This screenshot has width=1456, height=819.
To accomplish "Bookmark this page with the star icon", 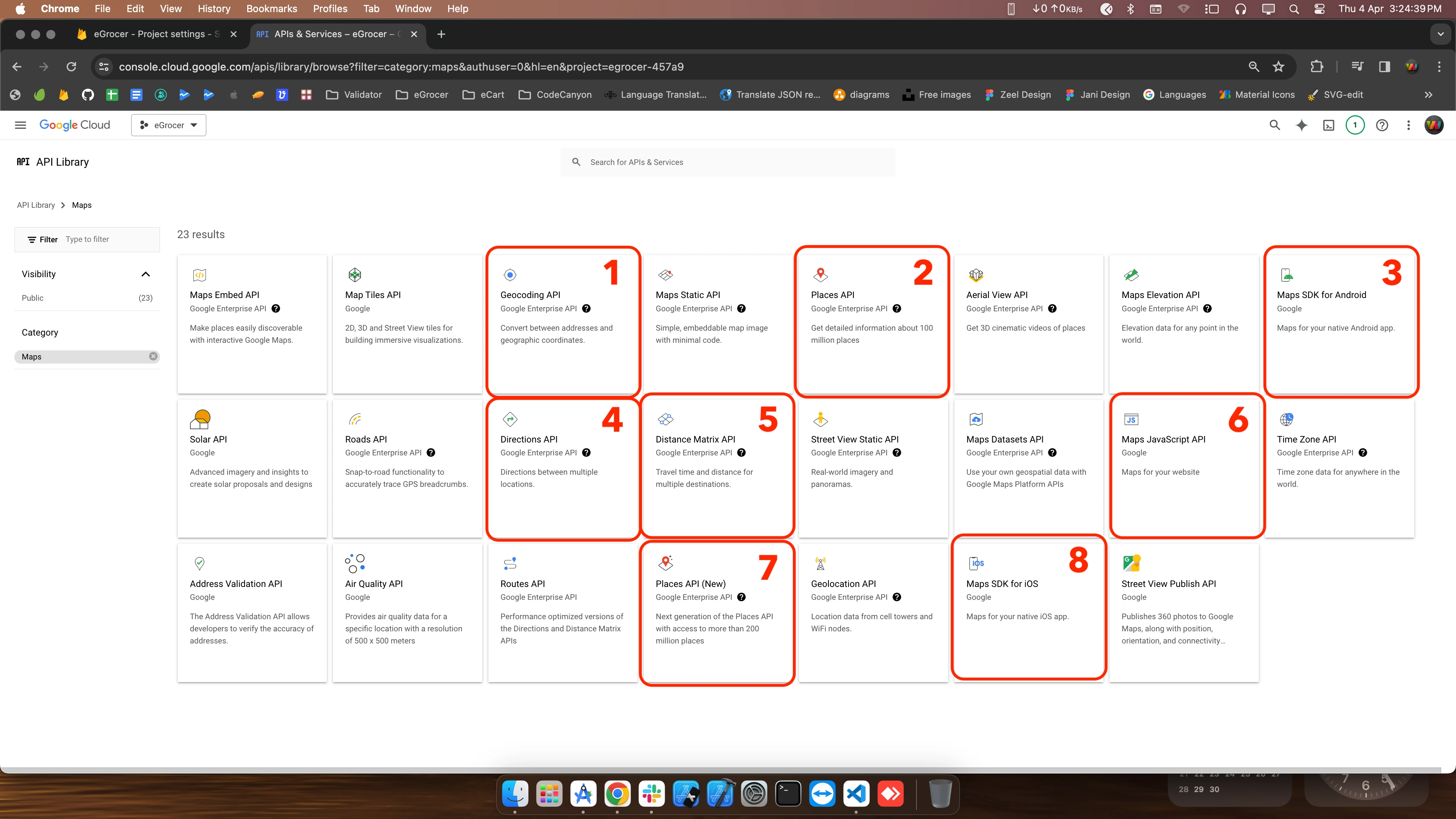I will pyautogui.click(x=1279, y=67).
